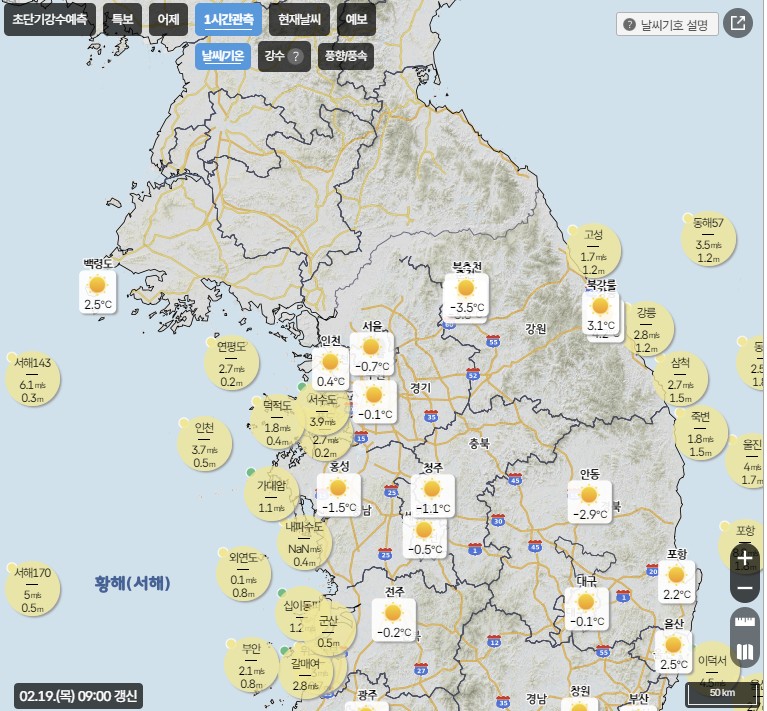Click the 안동 marker at -2.9°C
Viewport: 767px width, 711px height.
point(589,502)
